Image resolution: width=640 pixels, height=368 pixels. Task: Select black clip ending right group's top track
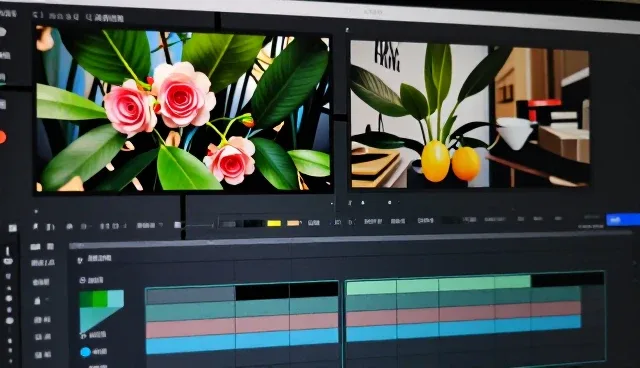(567, 279)
